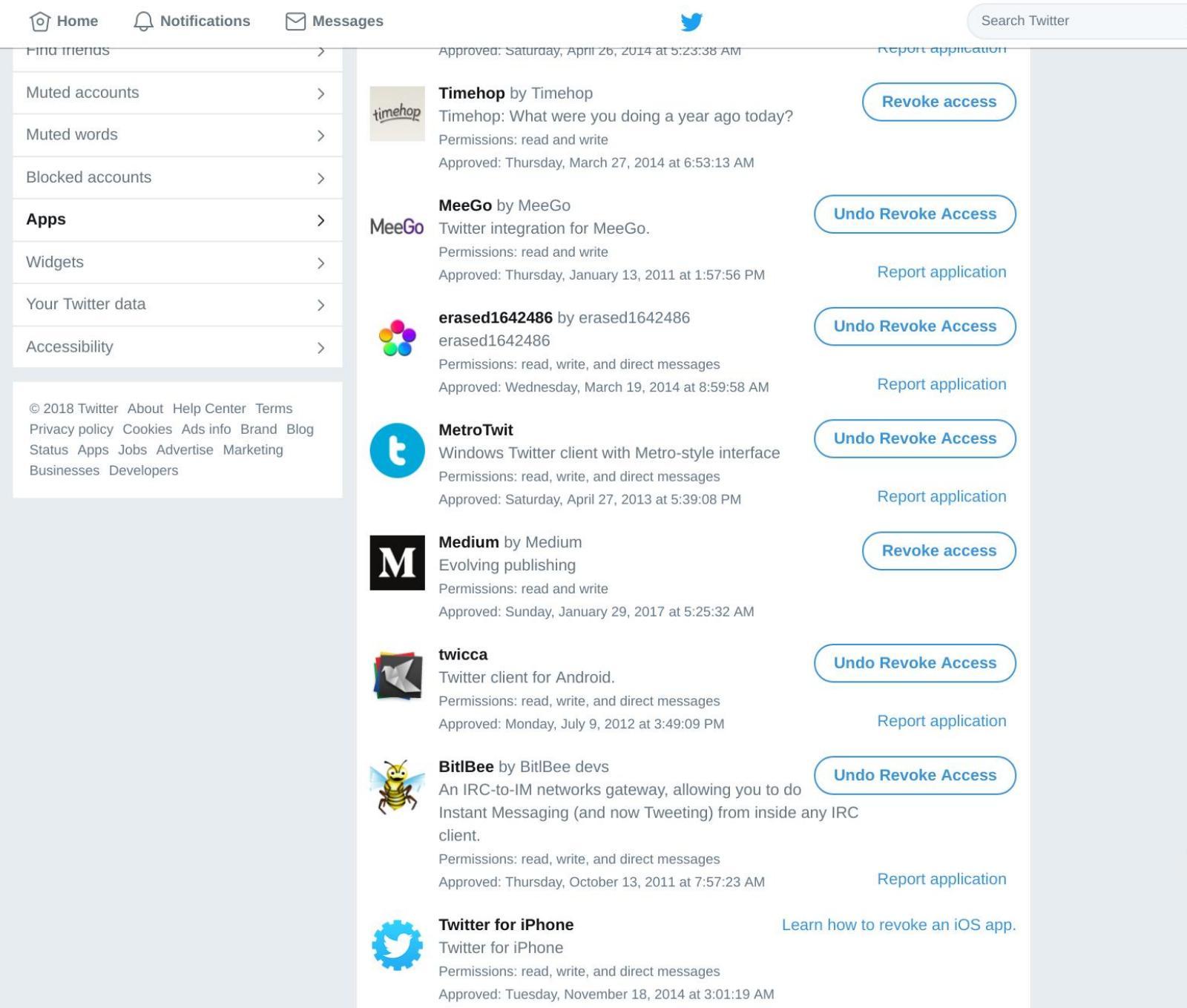Open the Terms footer link
Viewport: 1187px width, 1008px height.
(274, 409)
